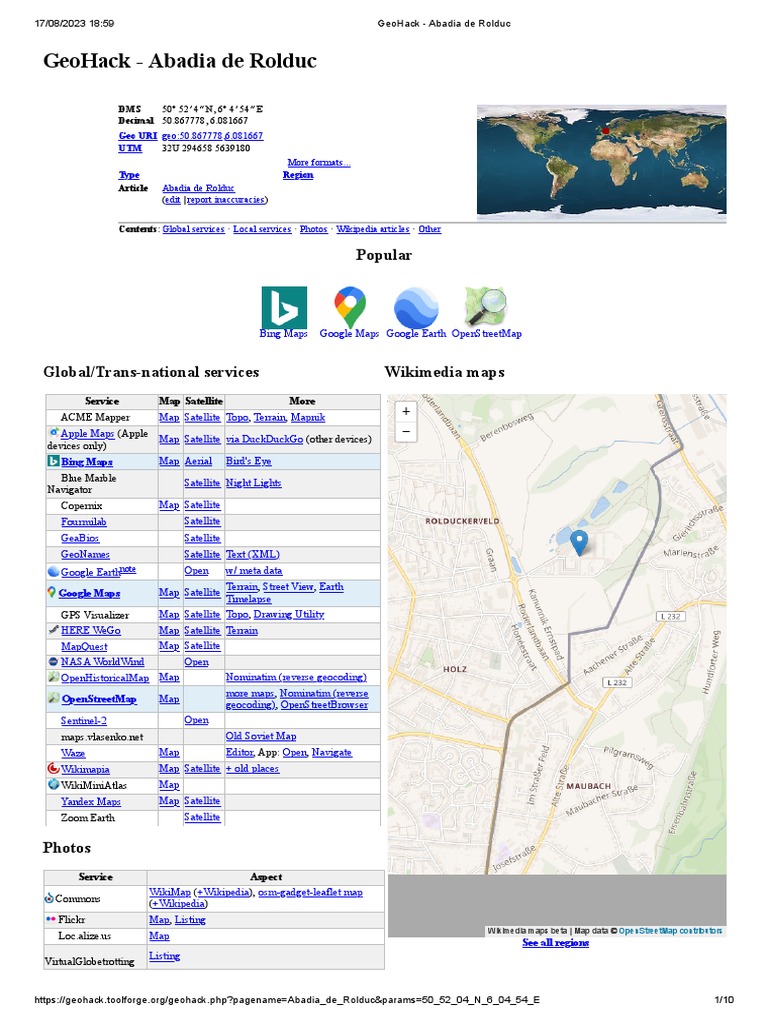The width and height of the screenshot is (768, 1024).
Task: Open Google Maps Timelapse link
Action: coord(248,599)
